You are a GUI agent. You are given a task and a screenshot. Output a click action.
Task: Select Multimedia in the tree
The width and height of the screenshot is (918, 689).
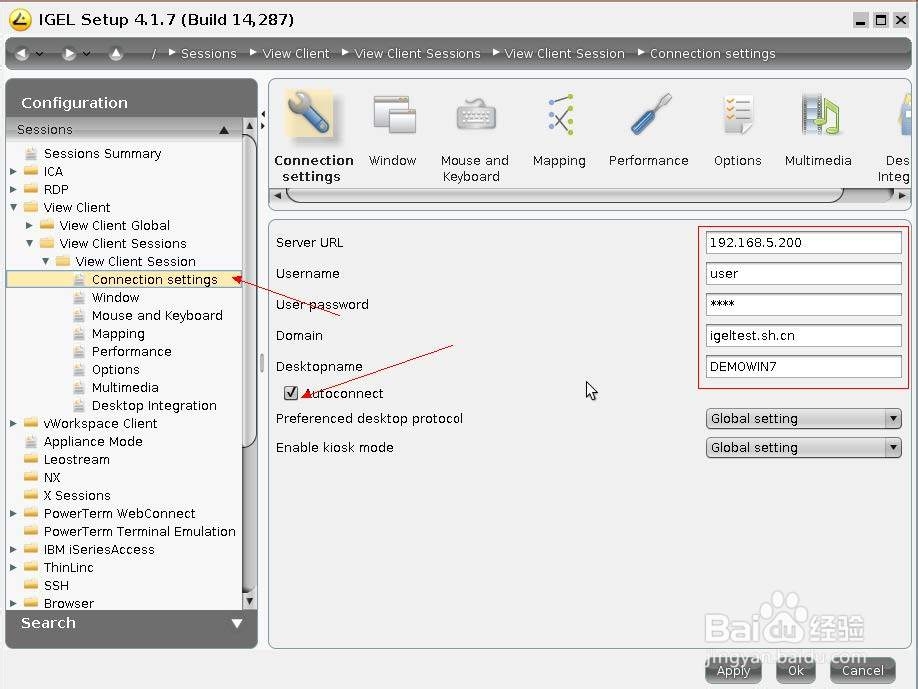125,388
